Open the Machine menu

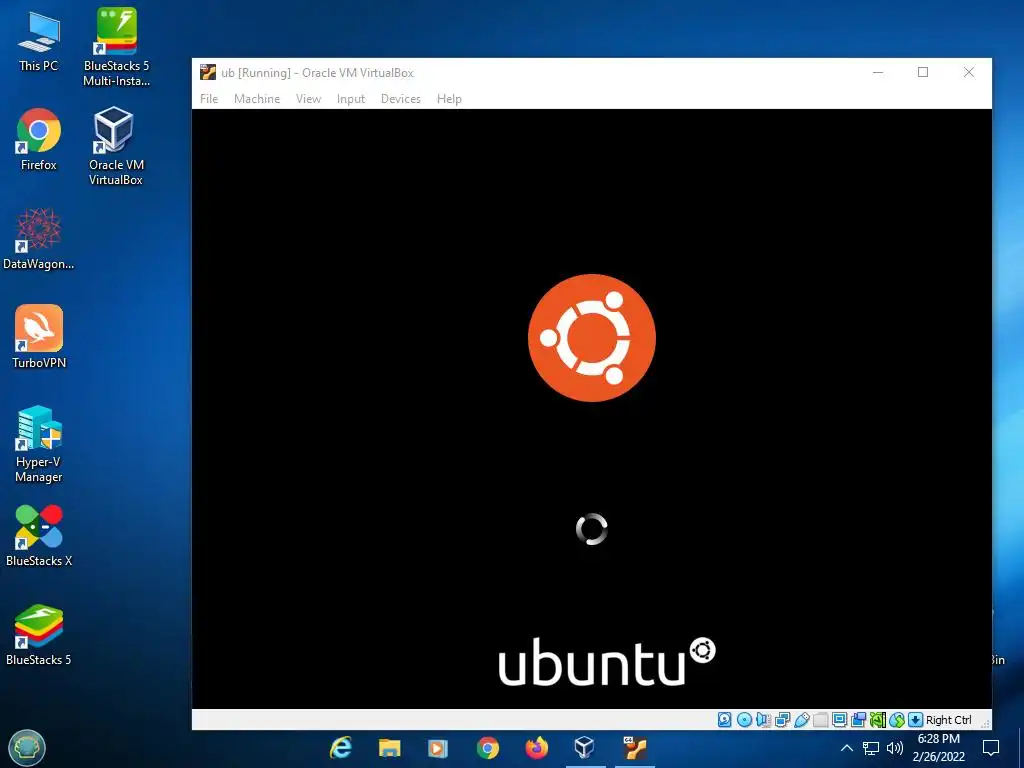pyautogui.click(x=257, y=99)
